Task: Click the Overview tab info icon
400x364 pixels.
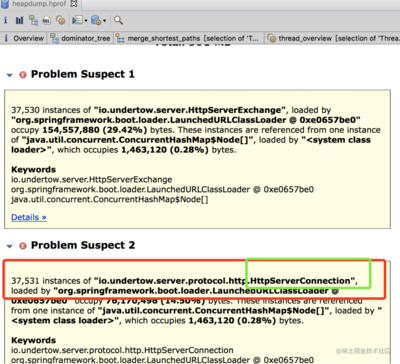Action: (6, 38)
